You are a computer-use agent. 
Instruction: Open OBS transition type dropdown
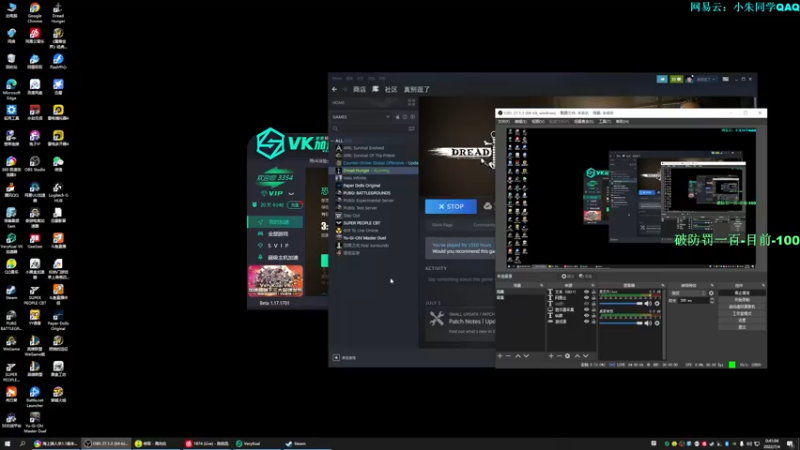pyautogui.click(x=688, y=293)
